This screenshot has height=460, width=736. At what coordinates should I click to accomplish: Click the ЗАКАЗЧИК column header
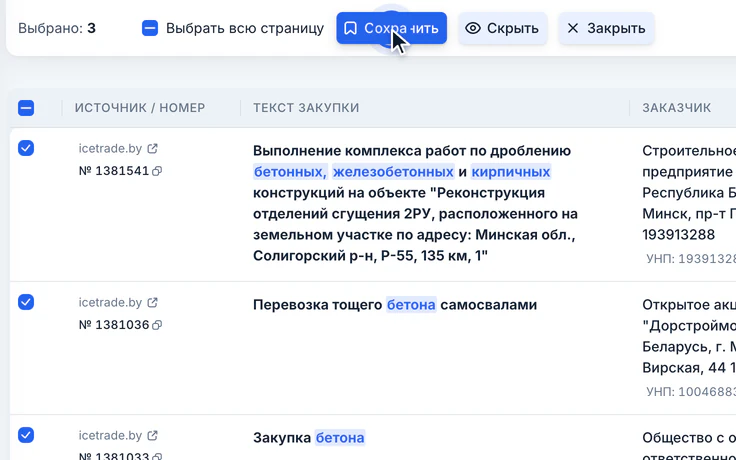click(x=676, y=108)
